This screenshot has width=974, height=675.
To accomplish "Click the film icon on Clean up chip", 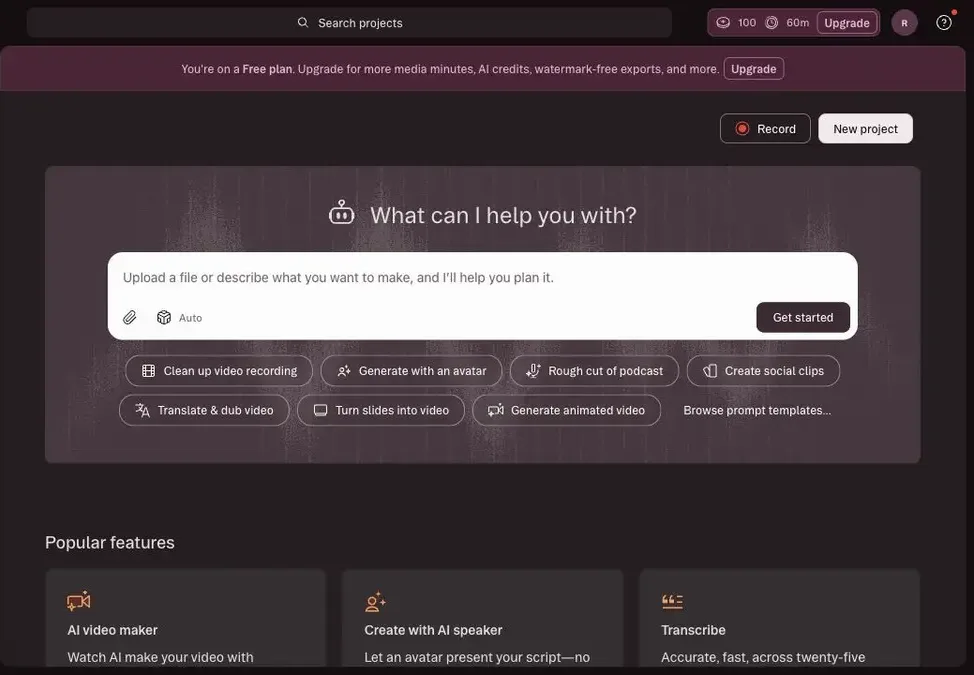I will pos(148,371).
